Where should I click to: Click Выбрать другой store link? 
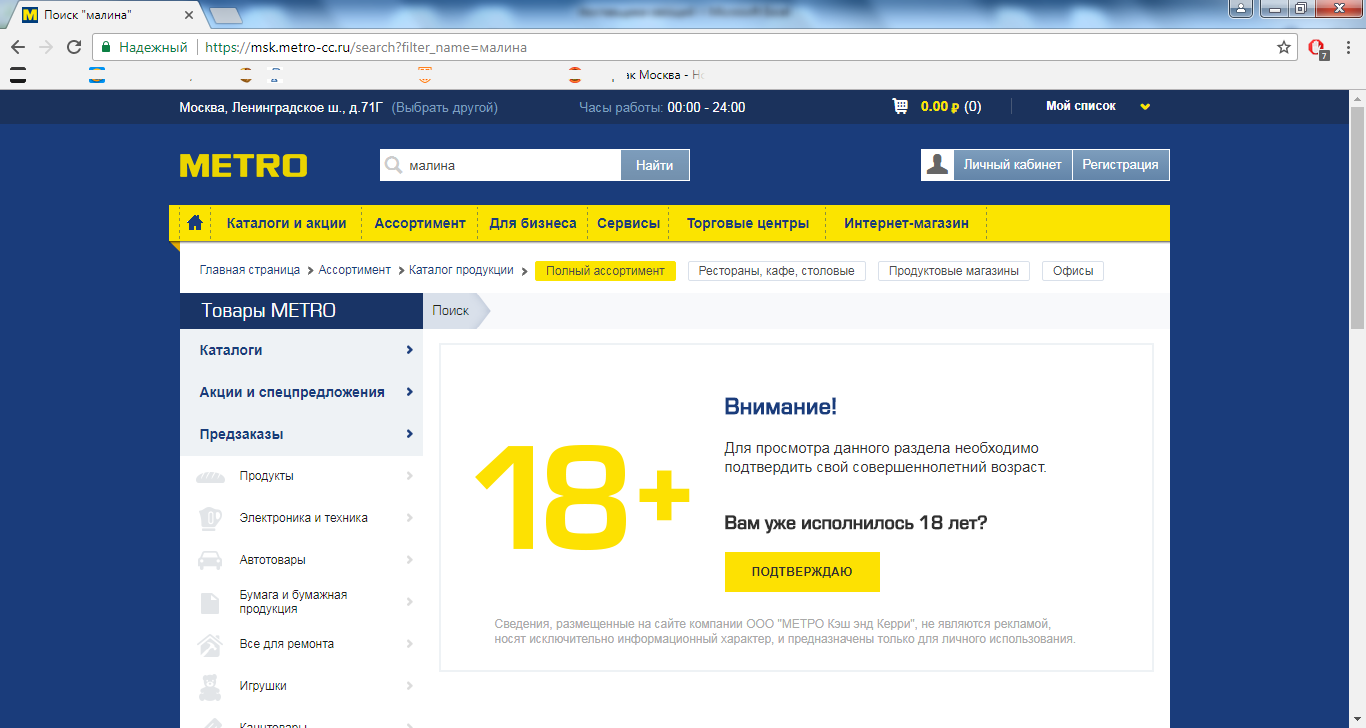(444, 107)
